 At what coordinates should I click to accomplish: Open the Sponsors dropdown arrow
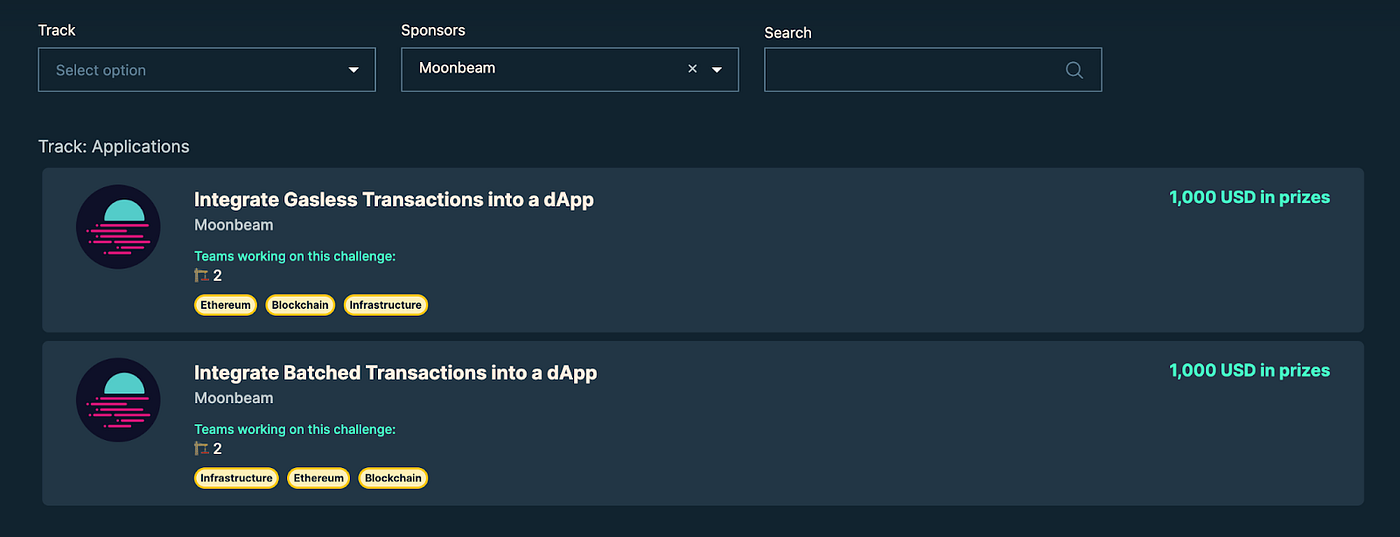[717, 70]
